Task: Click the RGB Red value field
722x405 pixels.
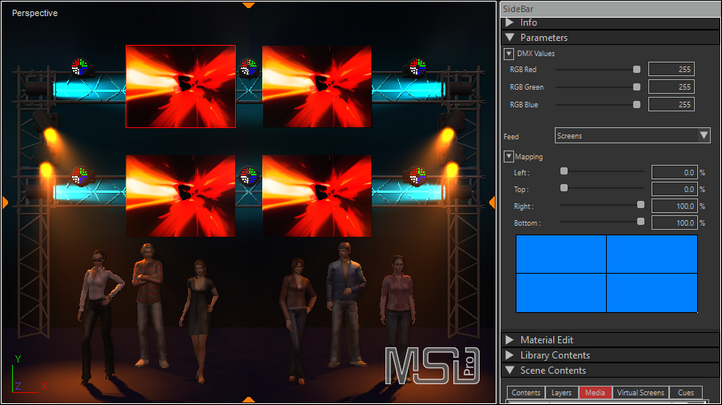Action: (671, 69)
